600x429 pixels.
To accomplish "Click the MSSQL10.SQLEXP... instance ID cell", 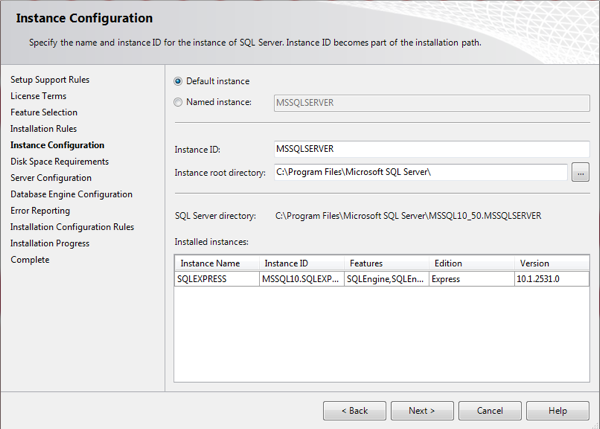I will click(x=302, y=279).
